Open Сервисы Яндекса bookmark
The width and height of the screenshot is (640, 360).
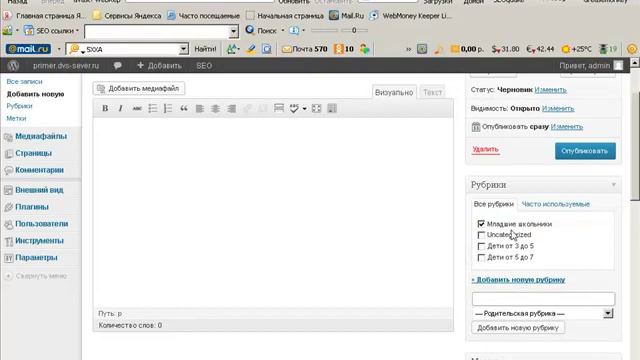click(x=127, y=16)
